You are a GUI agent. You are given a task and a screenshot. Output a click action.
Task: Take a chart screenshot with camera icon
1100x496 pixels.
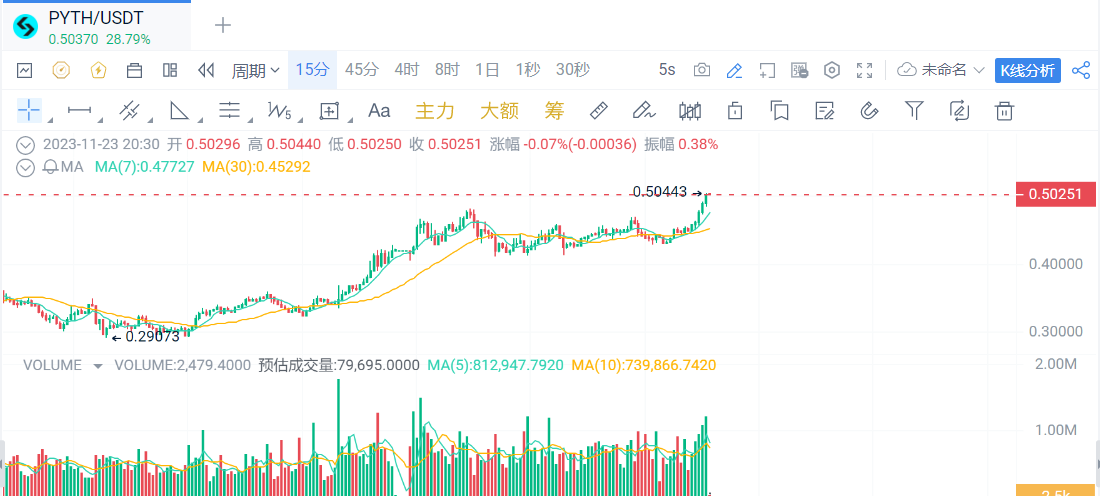[x=702, y=70]
